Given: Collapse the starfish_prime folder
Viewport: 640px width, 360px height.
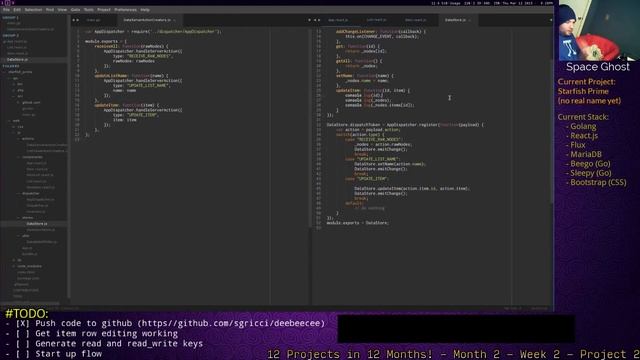Looking at the screenshot, I should (x=5, y=72).
